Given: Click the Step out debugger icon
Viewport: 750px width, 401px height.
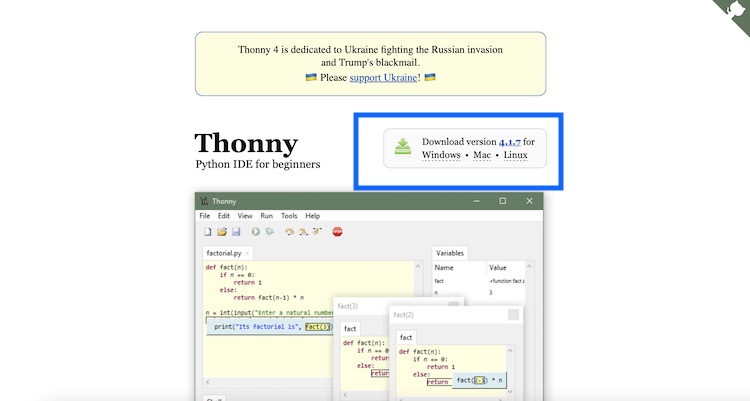Looking at the screenshot, I should tap(317, 232).
